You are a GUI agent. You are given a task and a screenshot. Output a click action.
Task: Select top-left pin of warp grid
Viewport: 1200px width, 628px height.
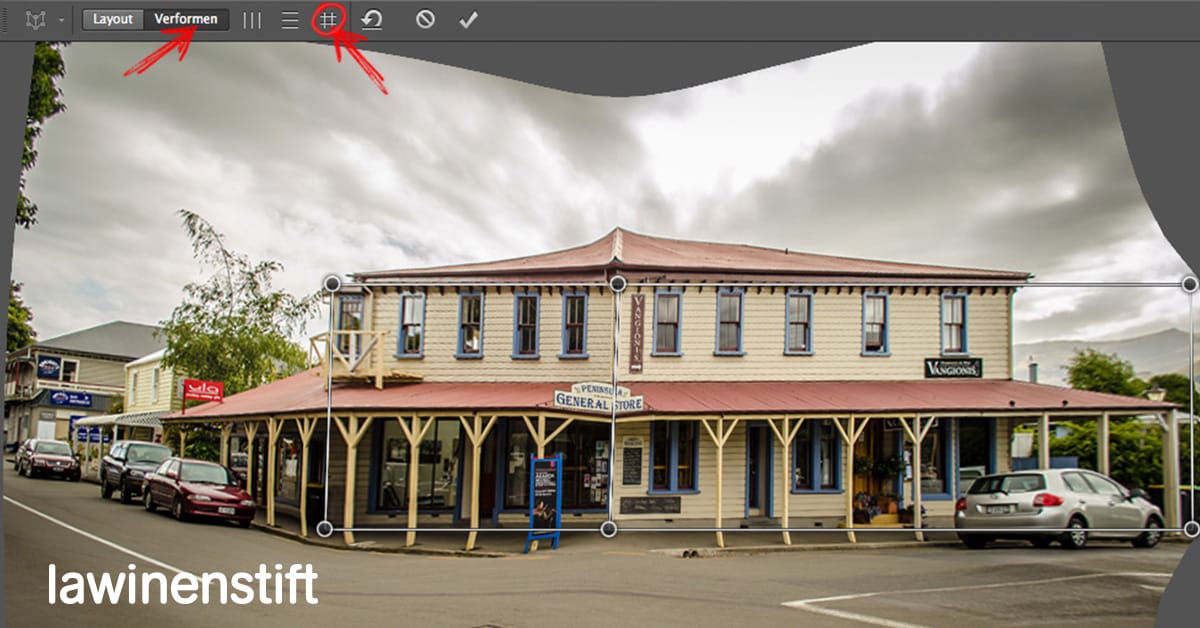coord(332,284)
